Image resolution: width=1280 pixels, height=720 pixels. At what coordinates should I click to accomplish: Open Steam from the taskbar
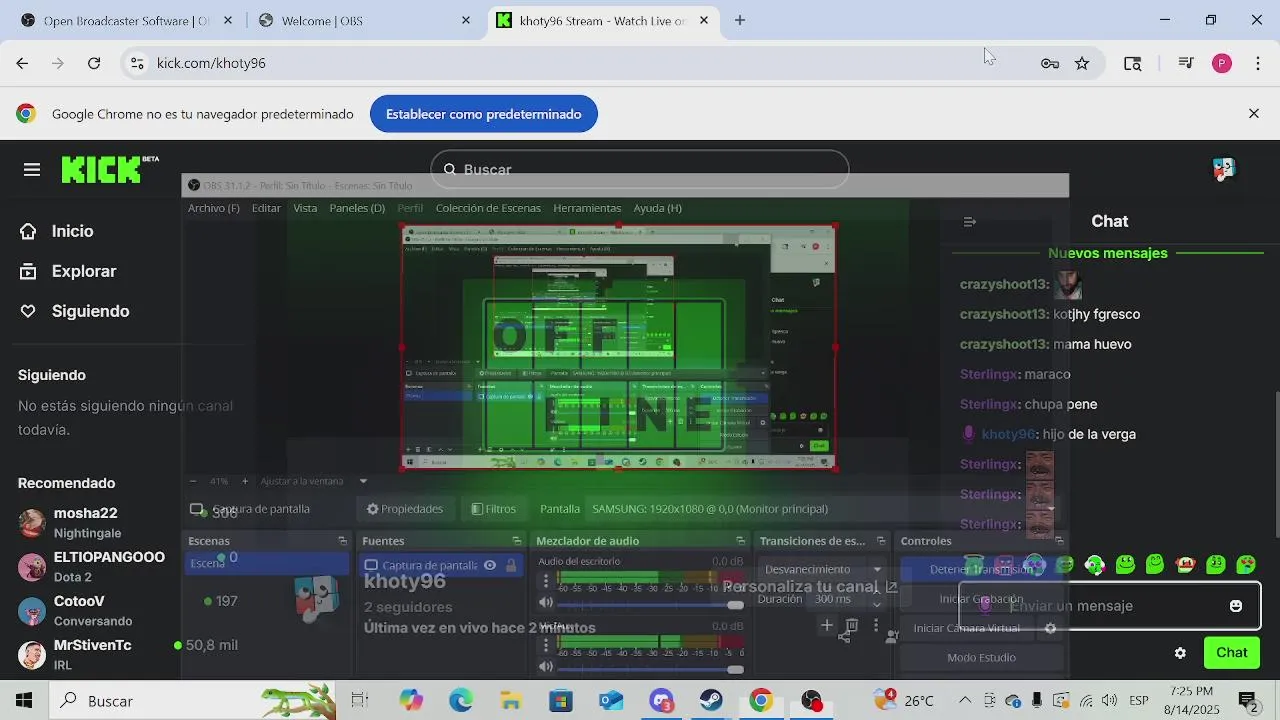711,701
